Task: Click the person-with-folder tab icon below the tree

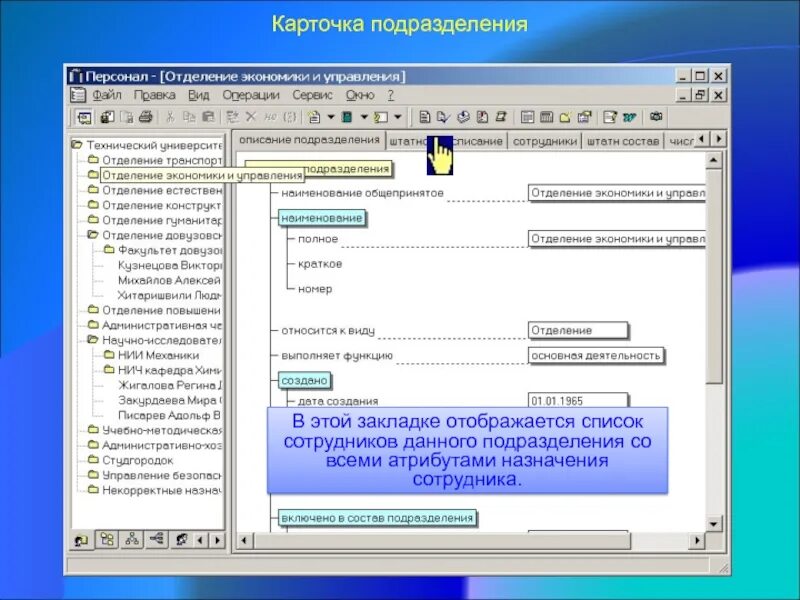Action: tap(81, 540)
